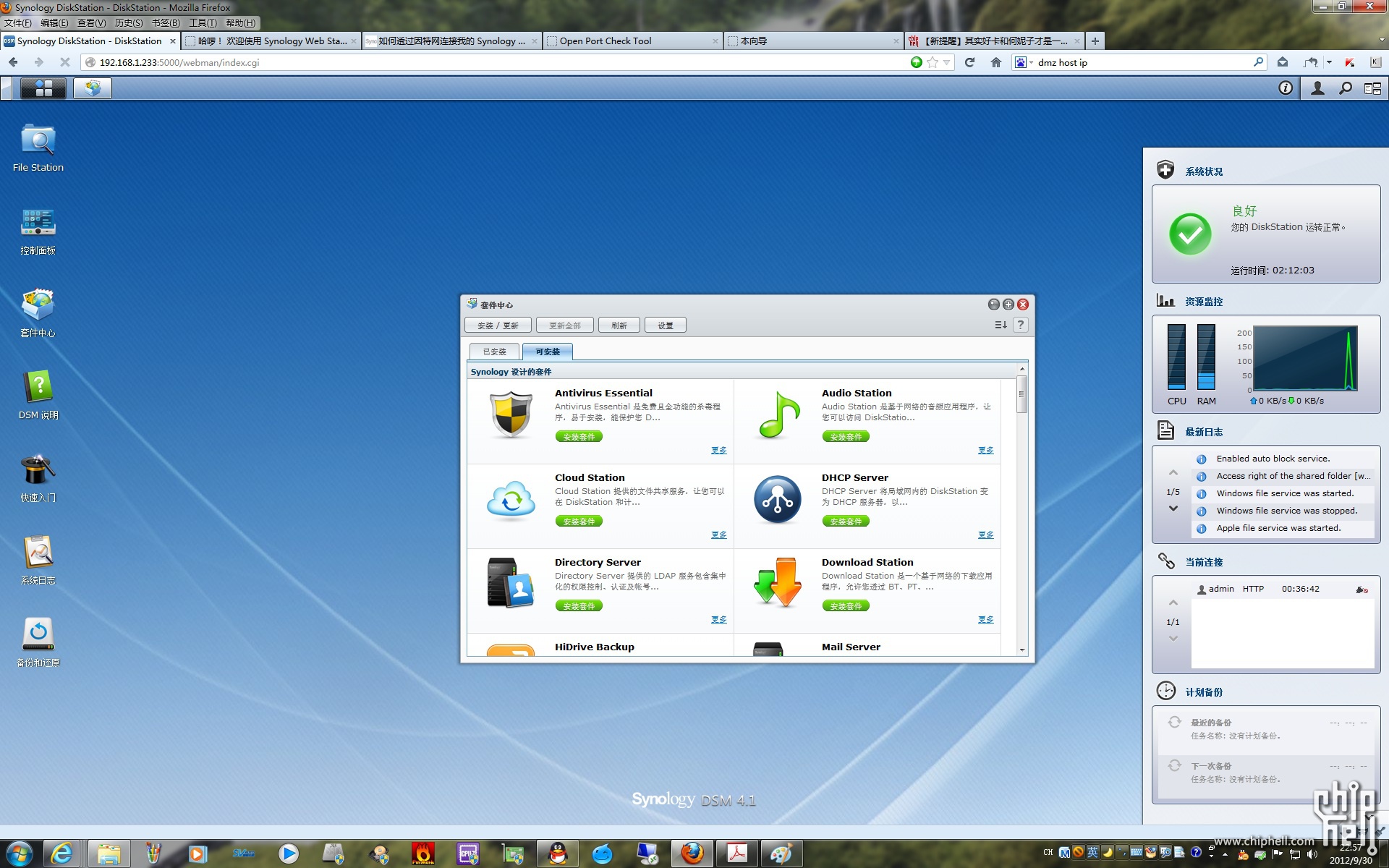
Task: Open File Station desktop icon
Action: coord(38,148)
